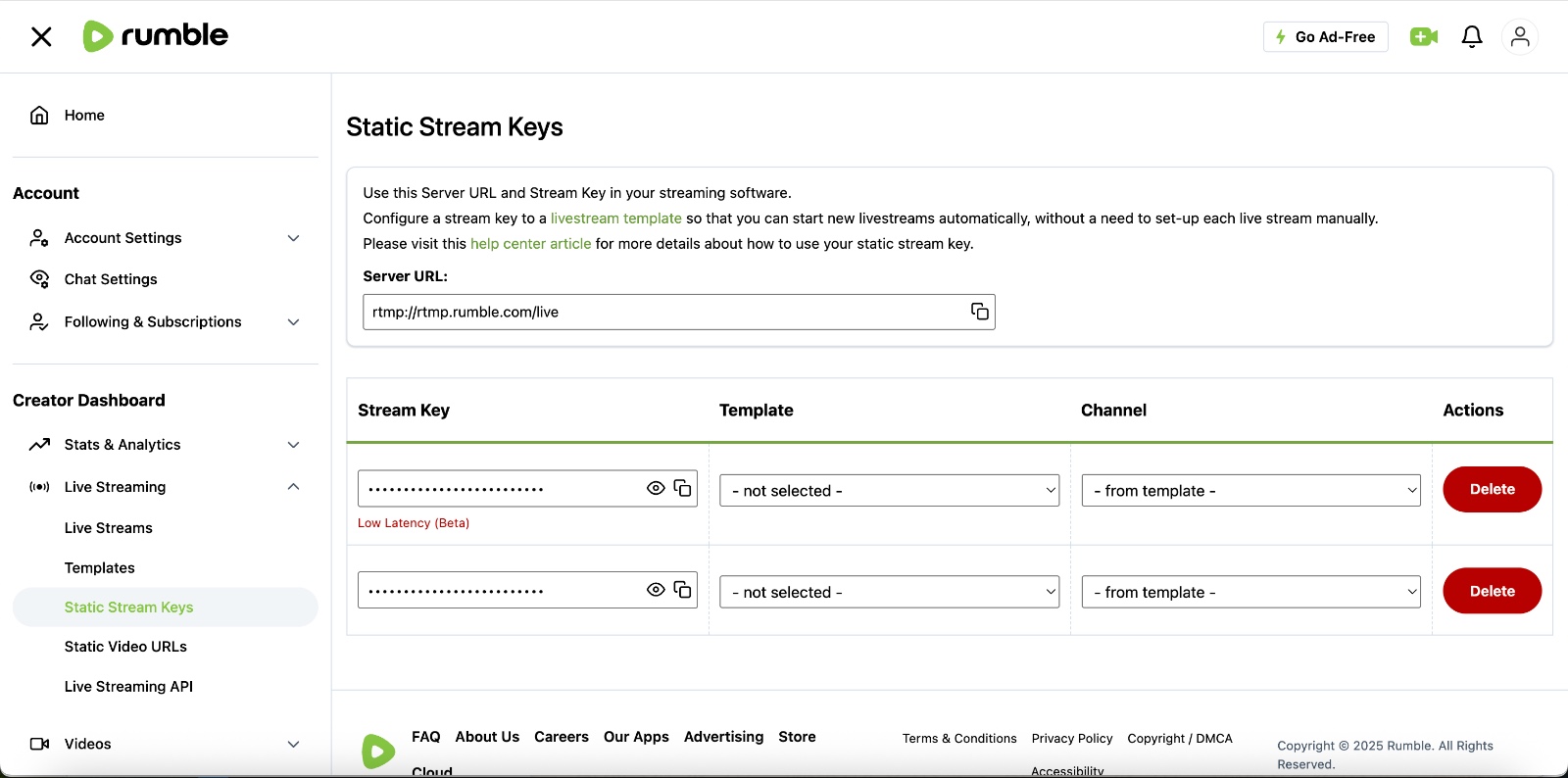Open the first row Template dropdown
The image size is (1568, 778).
889,491
